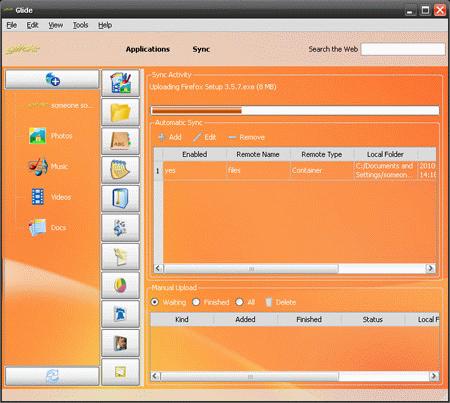This screenshot has width=450, height=403.
Task: Click the Search the Web field
Action: 403,49
